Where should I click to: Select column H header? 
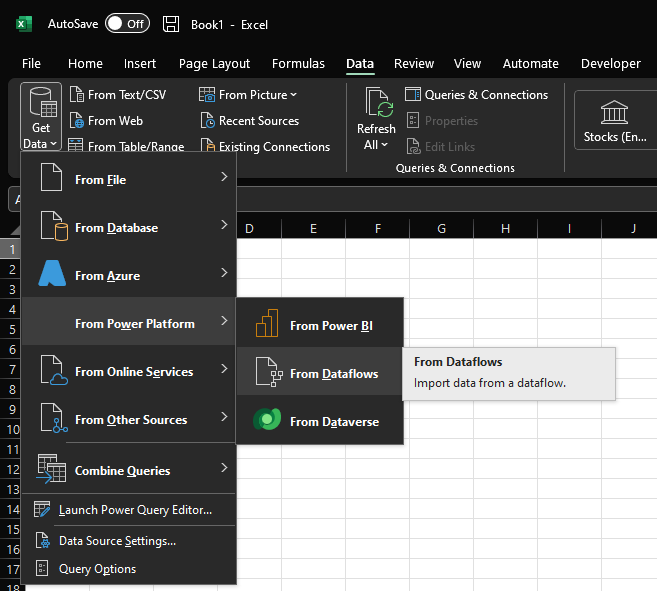click(x=505, y=228)
